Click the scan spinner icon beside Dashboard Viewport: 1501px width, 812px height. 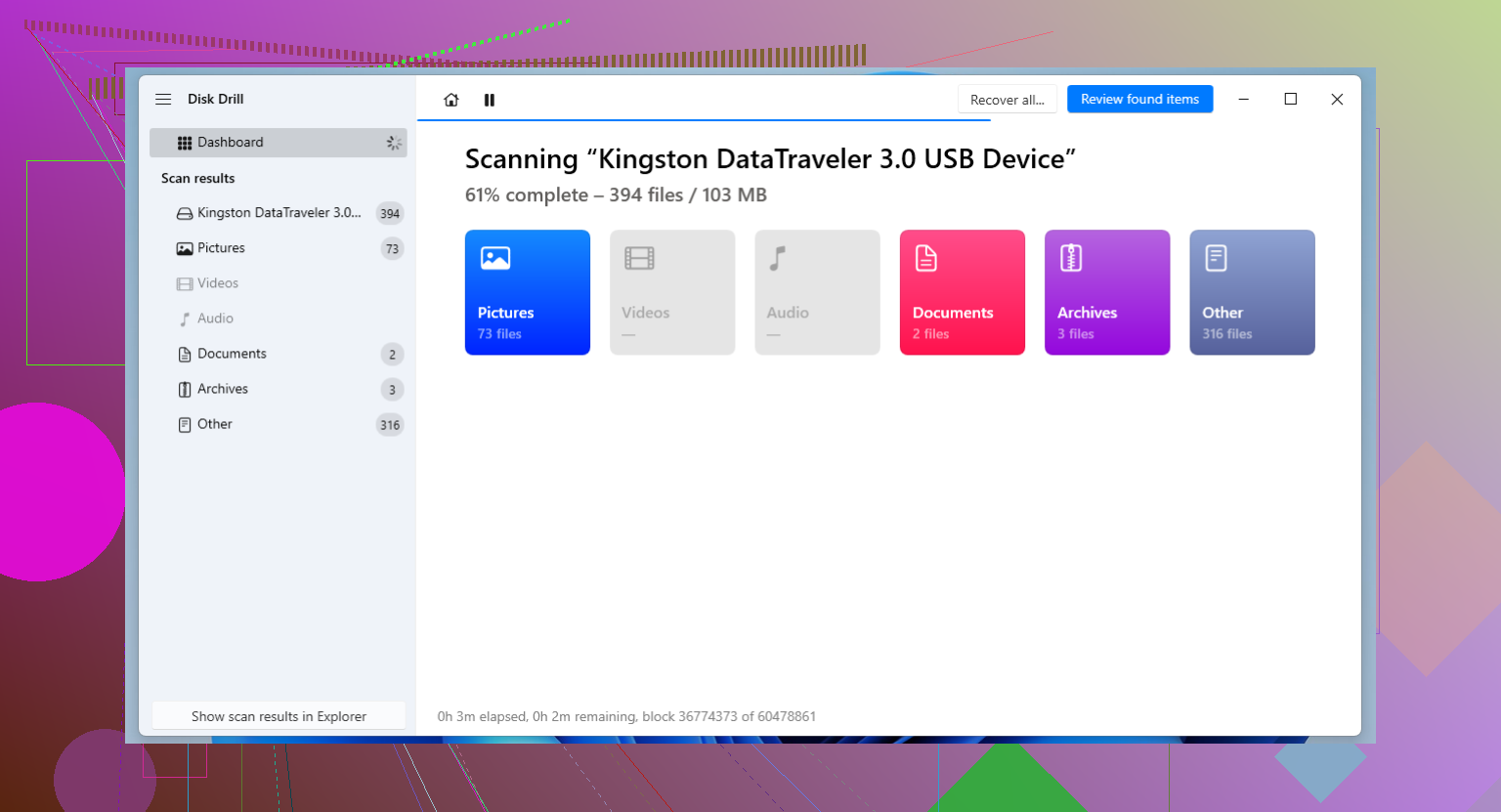(394, 143)
